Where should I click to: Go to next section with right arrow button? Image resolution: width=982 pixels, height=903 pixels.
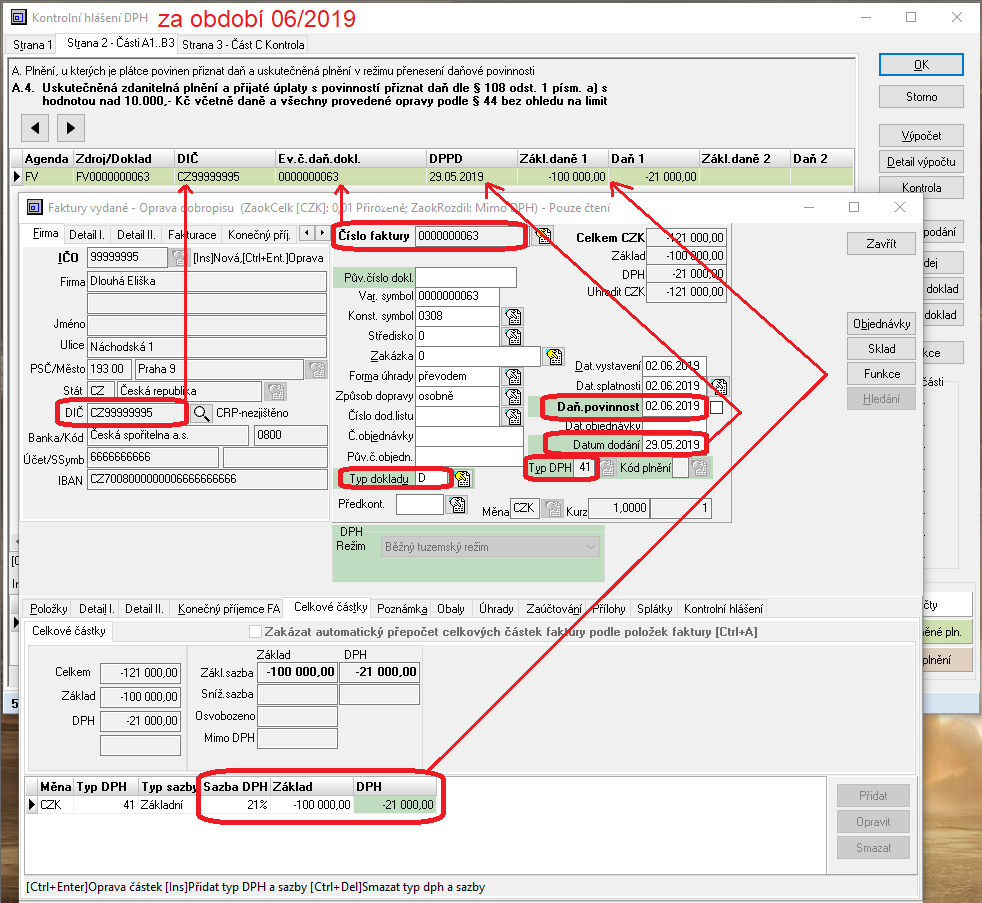pyautogui.click(x=71, y=128)
